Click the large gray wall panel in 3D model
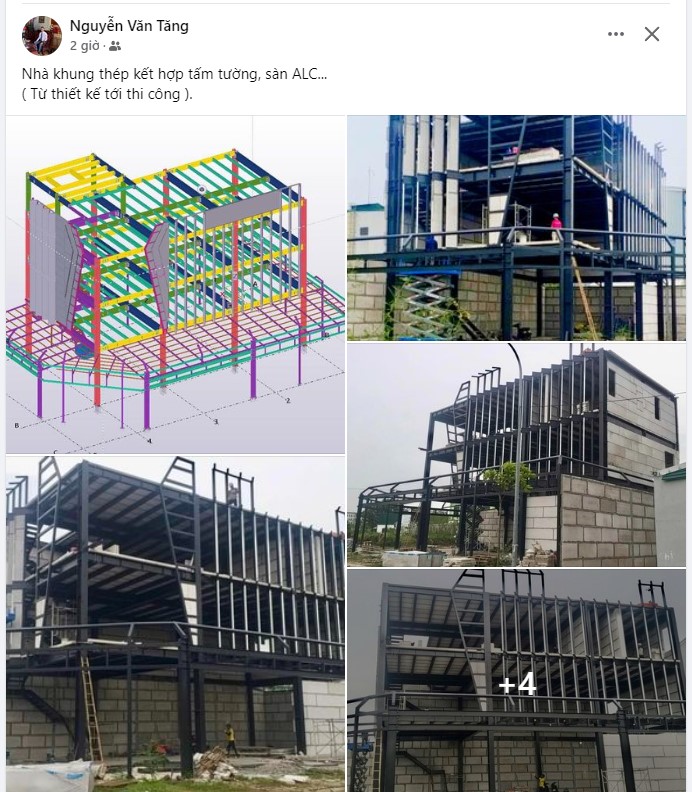 [x=53, y=263]
